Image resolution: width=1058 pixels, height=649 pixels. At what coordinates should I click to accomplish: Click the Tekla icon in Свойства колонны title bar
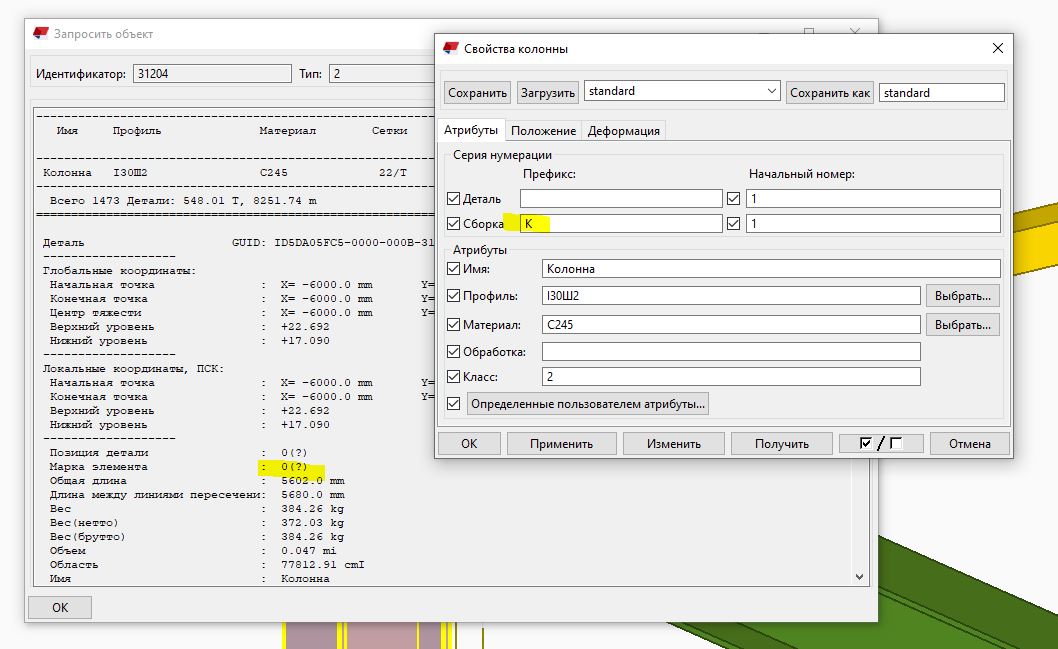pos(450,48)
